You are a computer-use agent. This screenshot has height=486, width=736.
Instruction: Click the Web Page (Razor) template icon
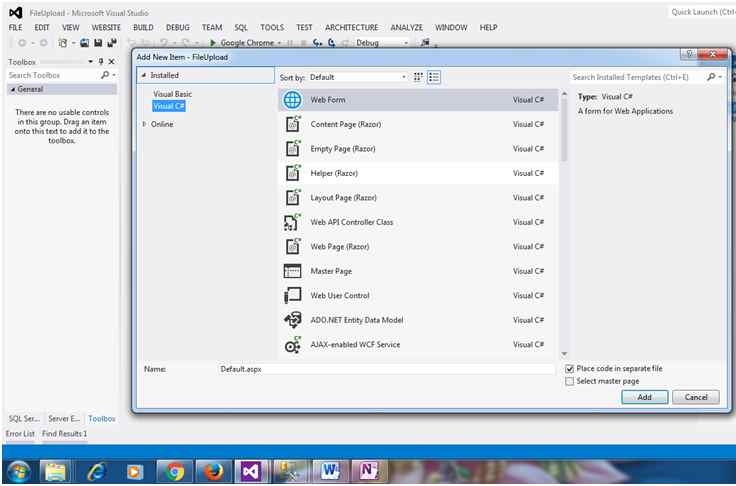(292, 247)
